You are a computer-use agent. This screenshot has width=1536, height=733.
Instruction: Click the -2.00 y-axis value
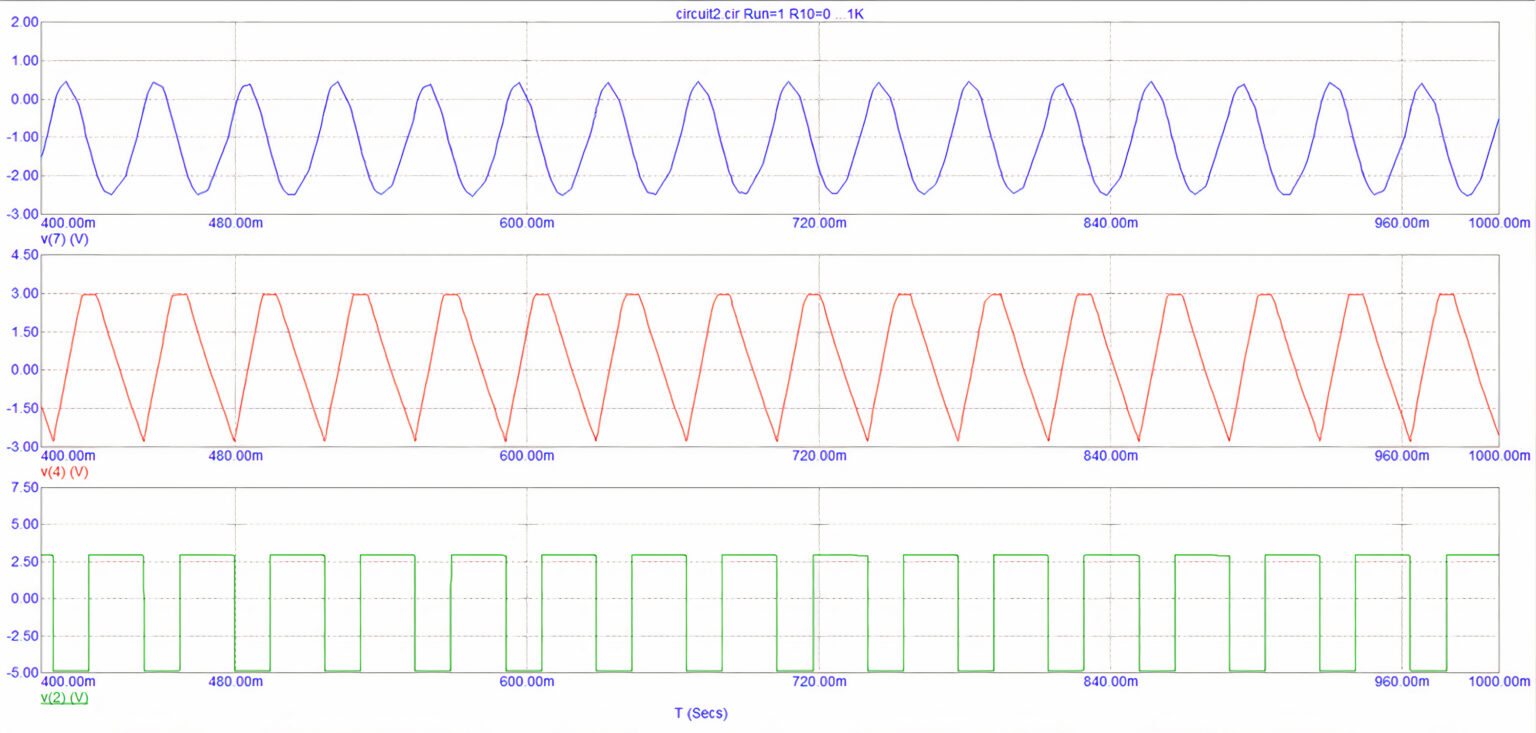tap(22, 176)
